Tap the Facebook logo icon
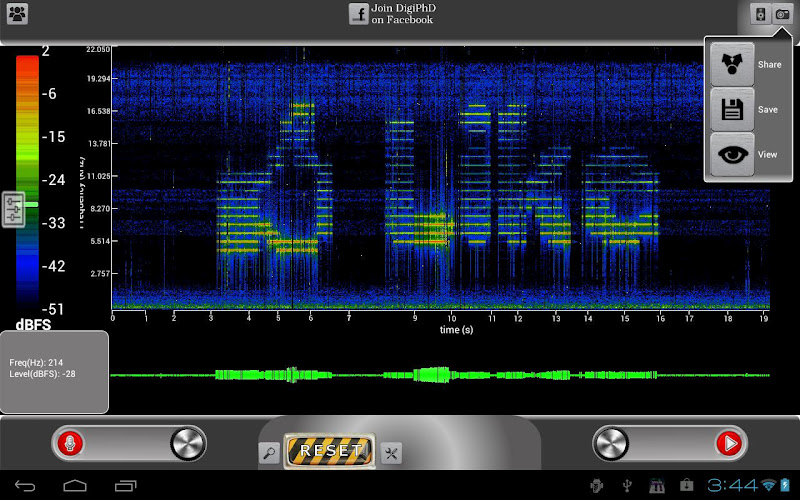This screenshot has width=800, height=500. (x=359, y=14)
